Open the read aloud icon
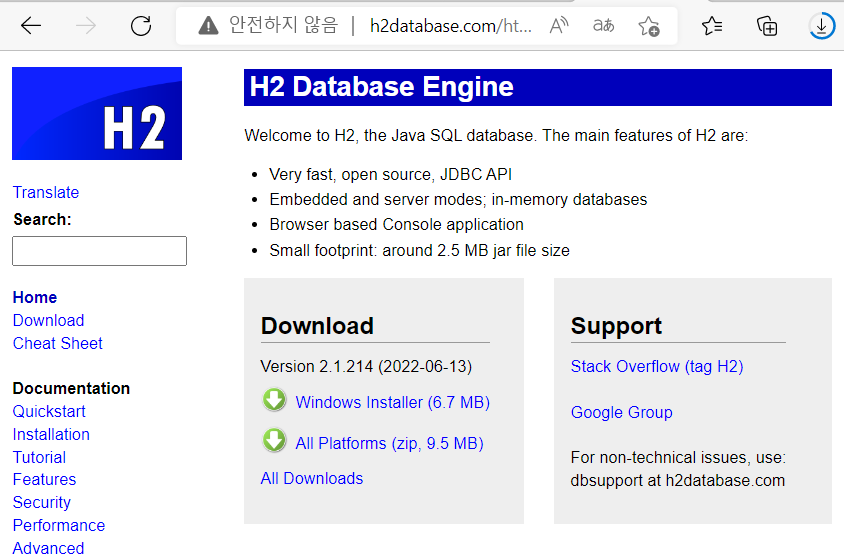 559,25
